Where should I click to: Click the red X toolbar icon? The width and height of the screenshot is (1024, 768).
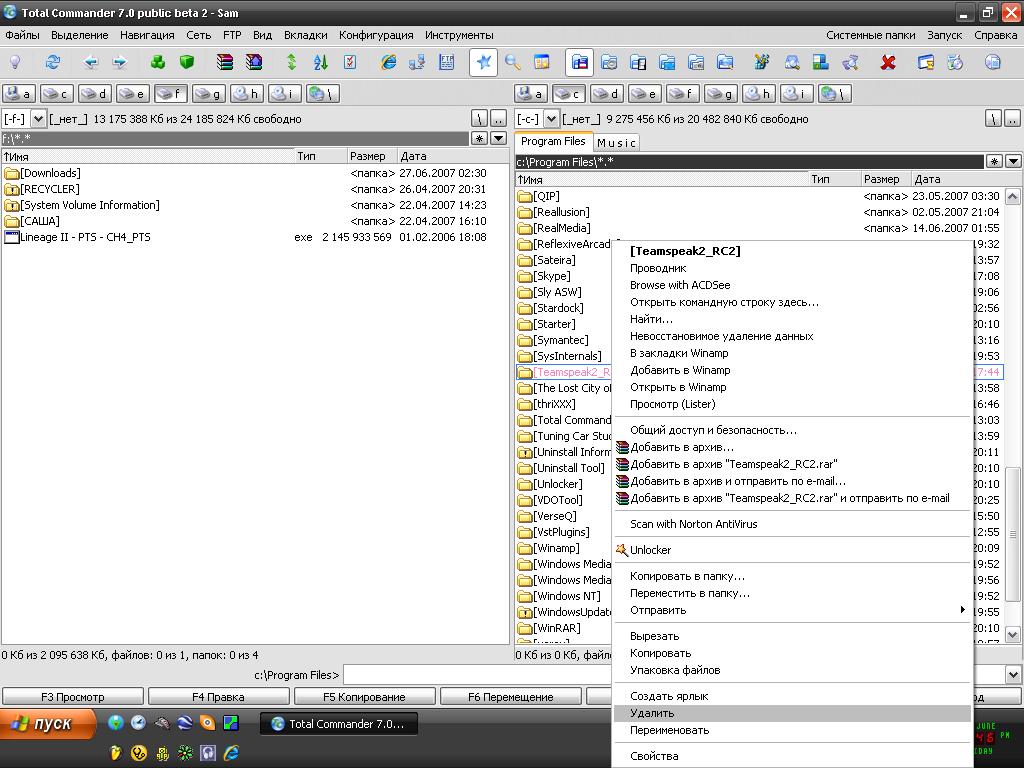888,62
